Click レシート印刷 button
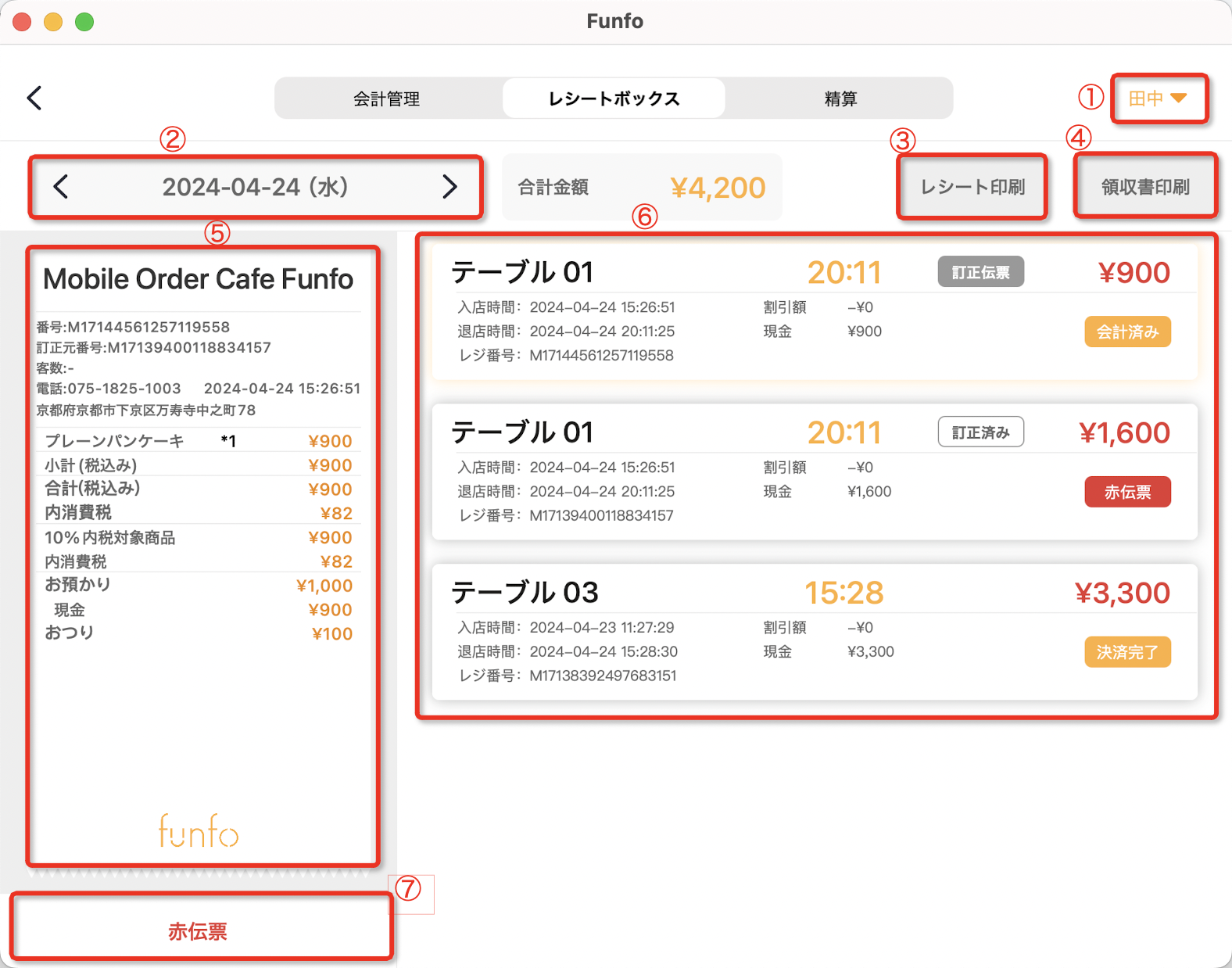Screen dimensions: 1232x968 tap(972, 187)
